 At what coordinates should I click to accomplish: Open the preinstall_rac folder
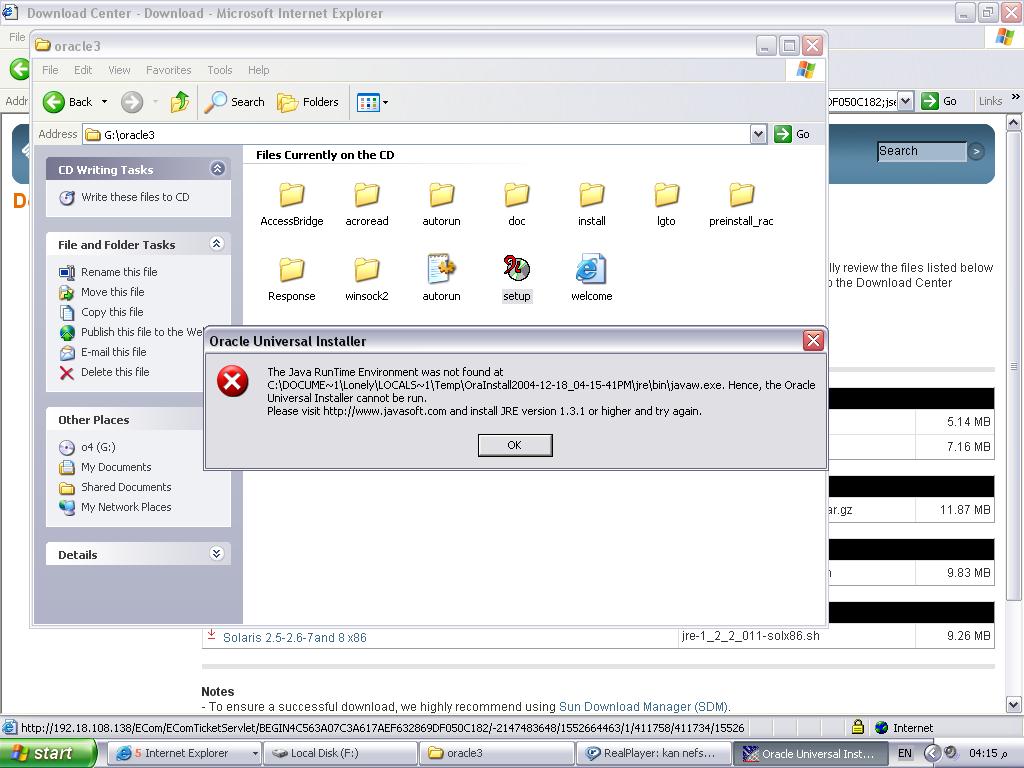(x=741, y=196)
